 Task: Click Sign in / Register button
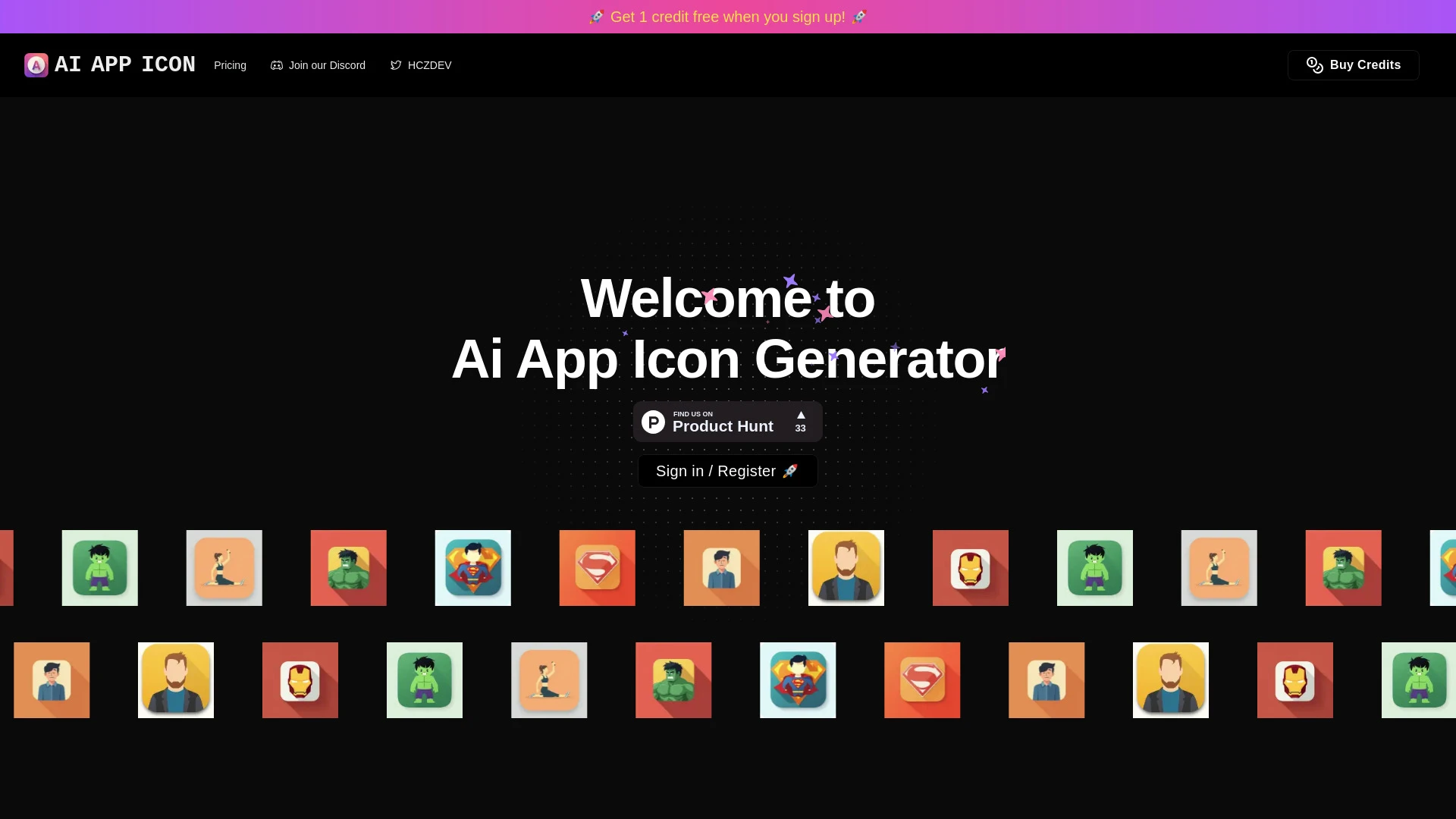pos(727,470)
